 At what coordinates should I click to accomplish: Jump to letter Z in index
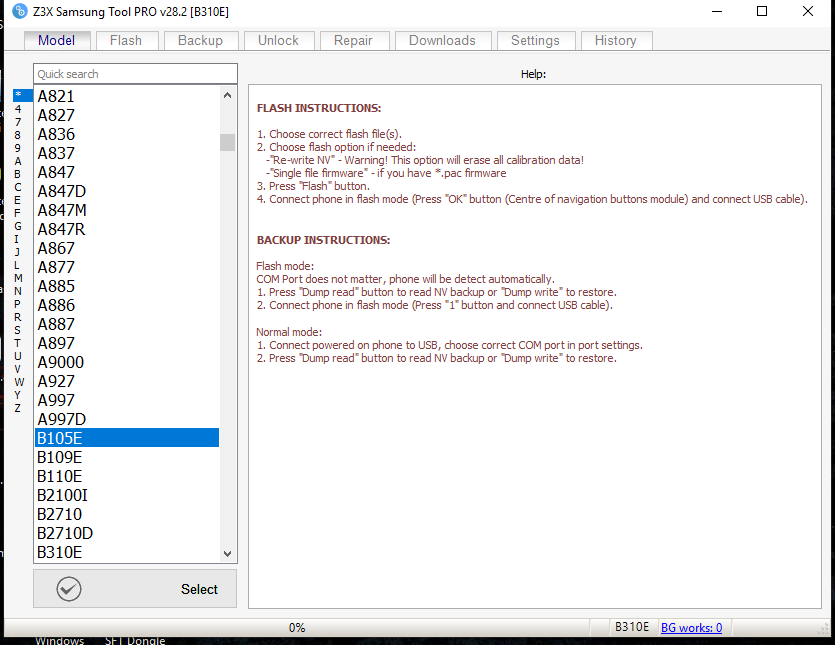point(18,408)
